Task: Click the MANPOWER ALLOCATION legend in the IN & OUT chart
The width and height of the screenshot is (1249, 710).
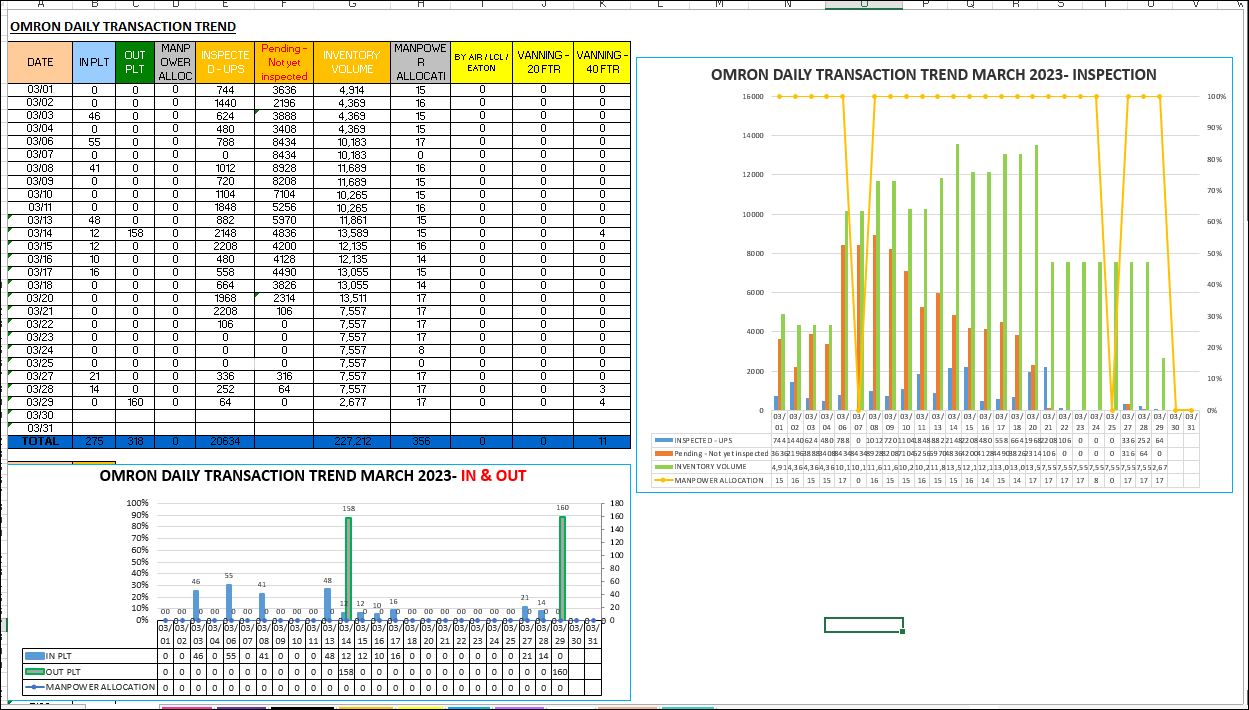Action: pyautogui.click(x=90, y=687)
